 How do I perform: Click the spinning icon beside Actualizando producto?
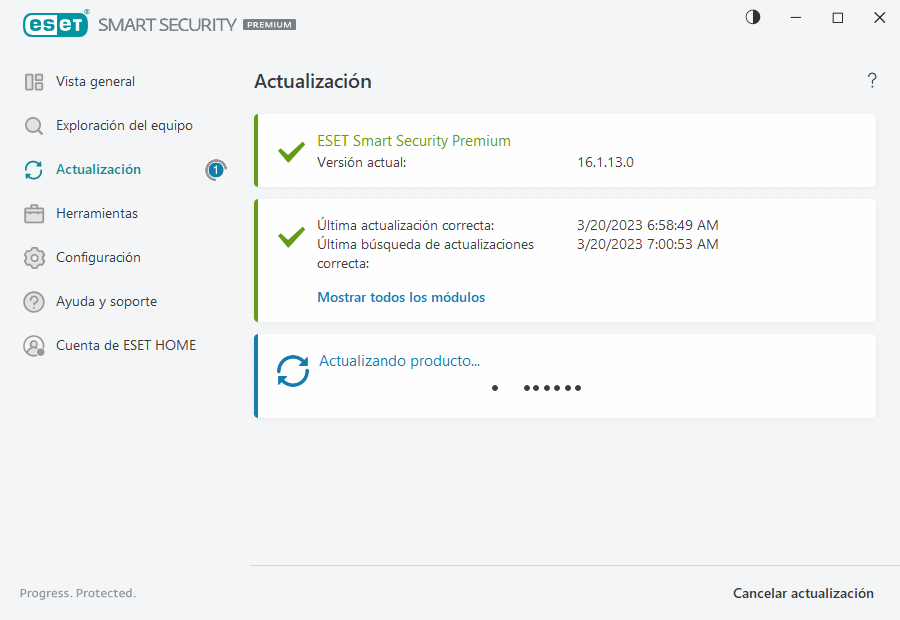tap(292, 370)
